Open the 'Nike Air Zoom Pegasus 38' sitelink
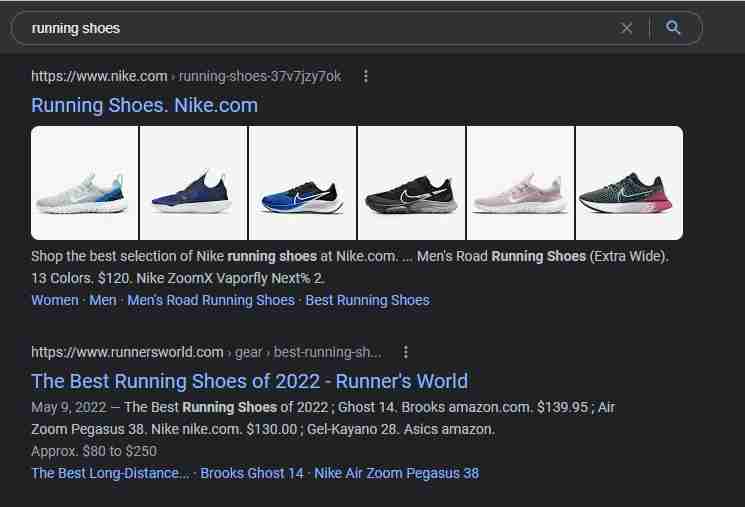Screen dimensions: 745x507 point(397,473)
